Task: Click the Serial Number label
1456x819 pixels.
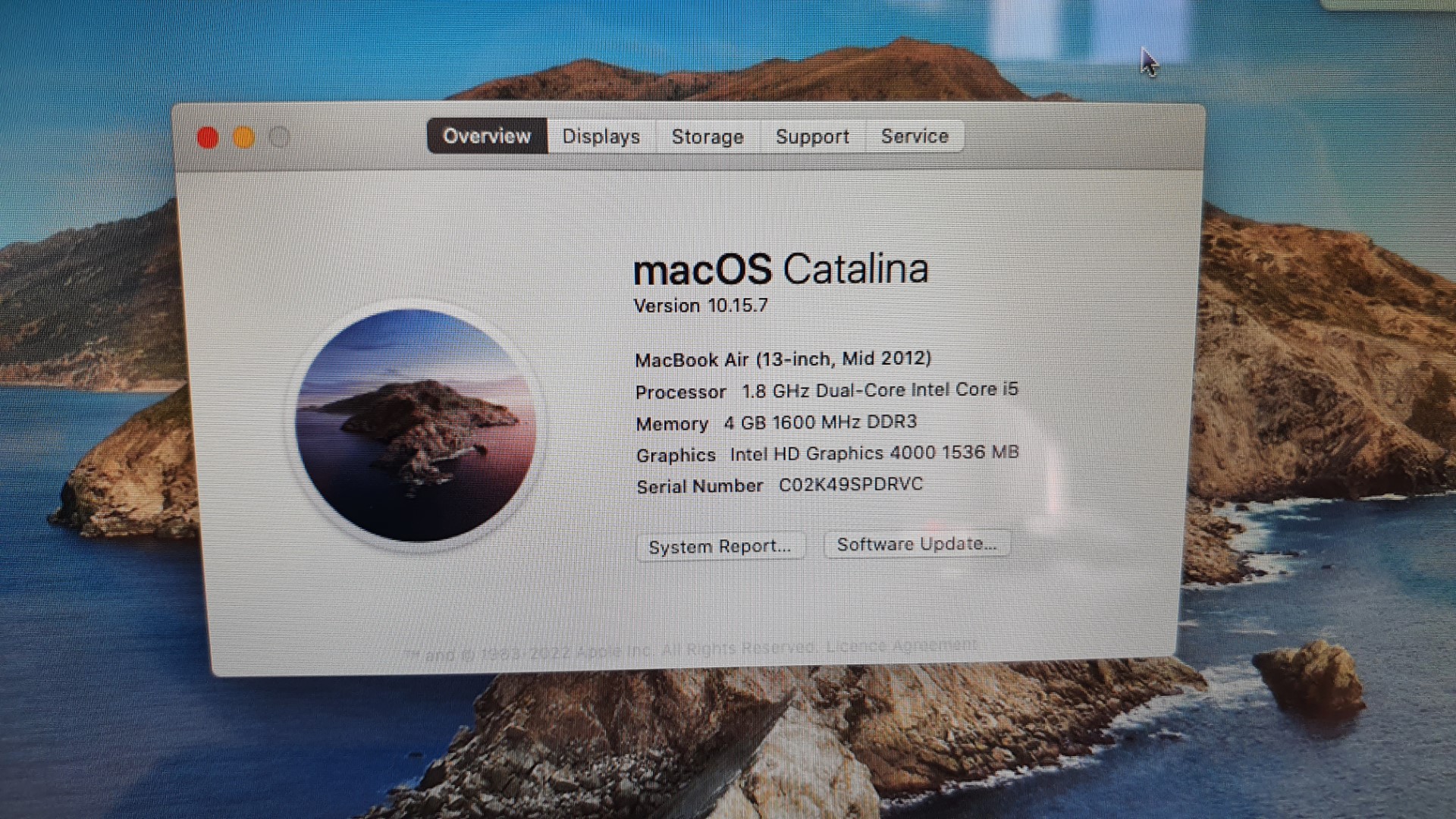Action: point(699,486)
